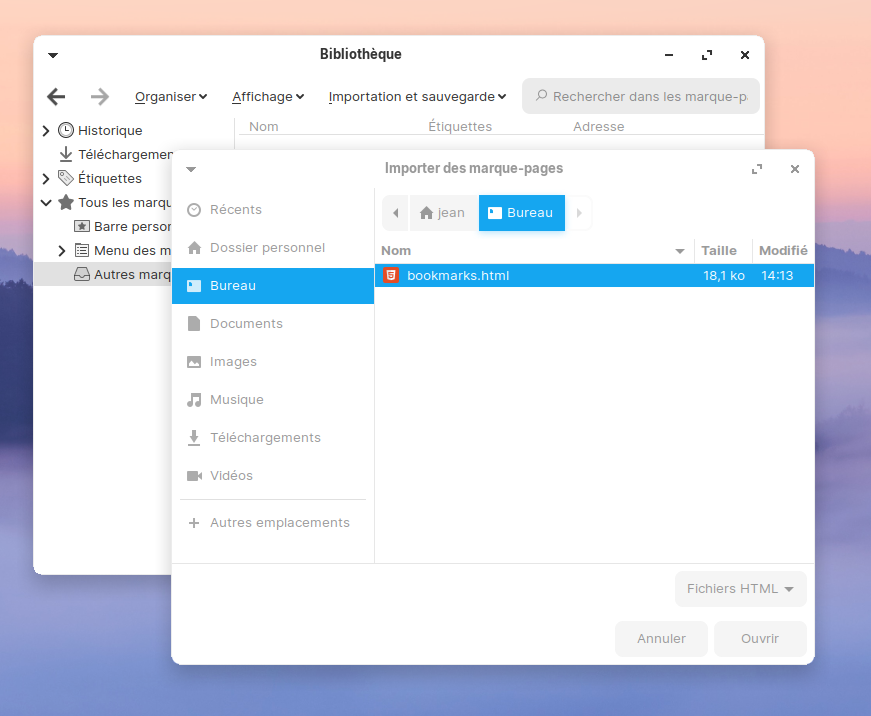The width and height of the screenshot is (871, 716).
Task: Go to Dossier personnel folder
Action: 266,248
